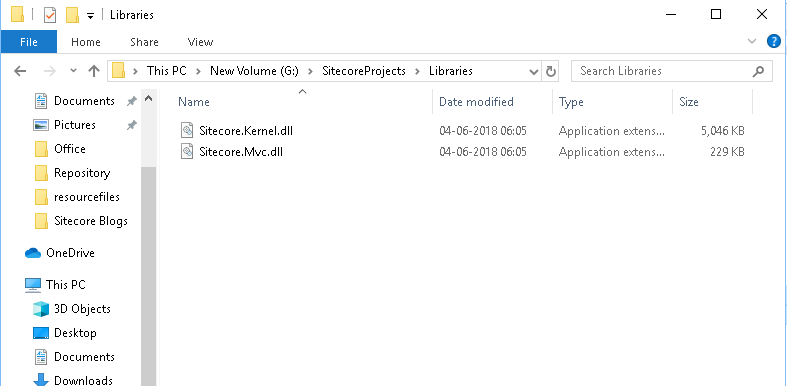Viewport: 787px width, 386px height.
Task: Click the Properties quick access toolbar icon
Action: (x=50, y=15)
